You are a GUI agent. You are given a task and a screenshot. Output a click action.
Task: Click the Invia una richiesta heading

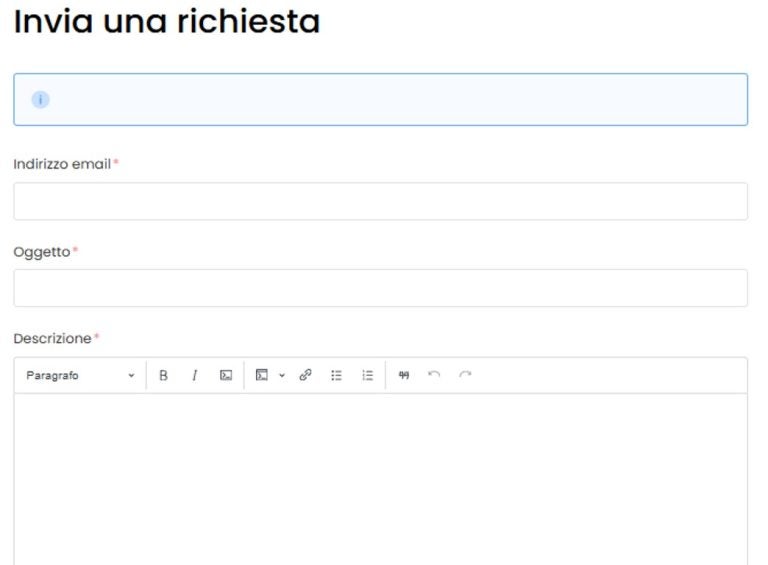pyautogui.click(x=166, y=22)
